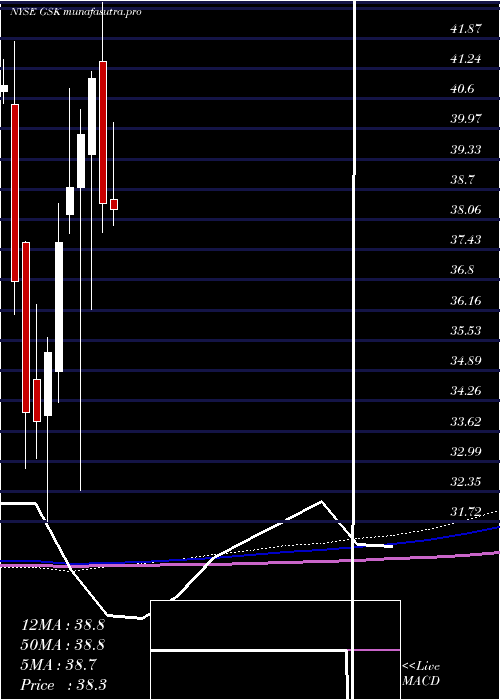
Task: Click the <<Live MACD label
Action: pyautogui.click(x=421, y=674)
